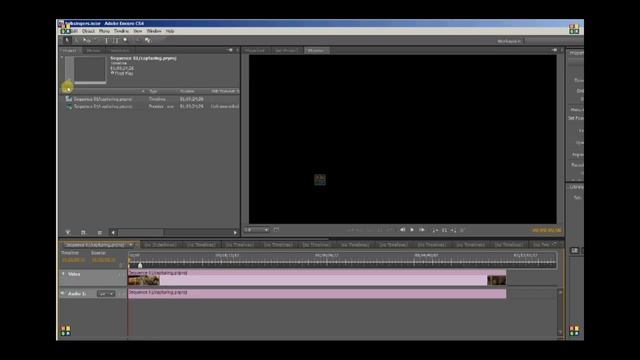Screen dimensions: 640x360
Task: Click the Timeline timecode value
Action: click(x=73, y=260)
